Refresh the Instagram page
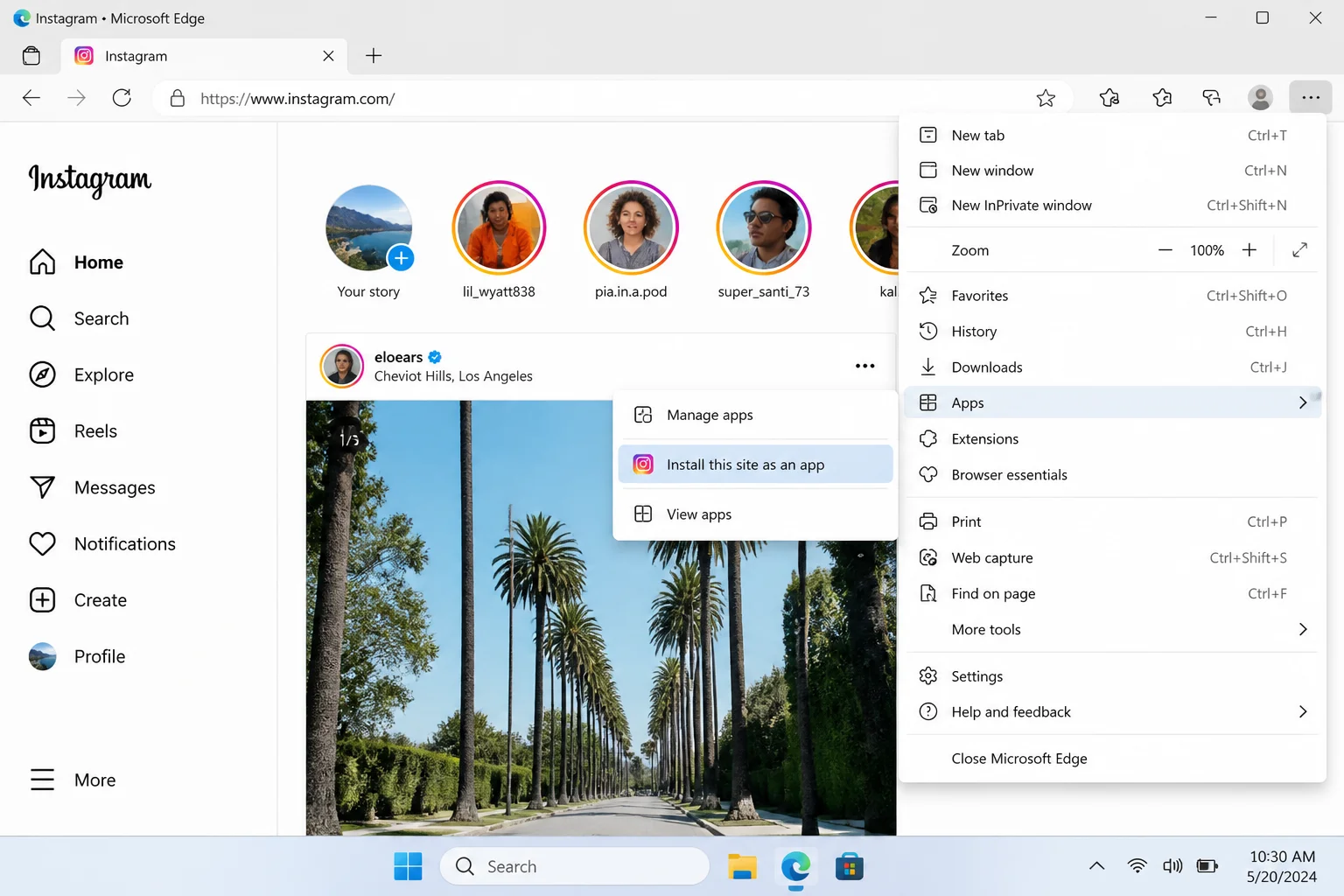 [x=122, y=98]
